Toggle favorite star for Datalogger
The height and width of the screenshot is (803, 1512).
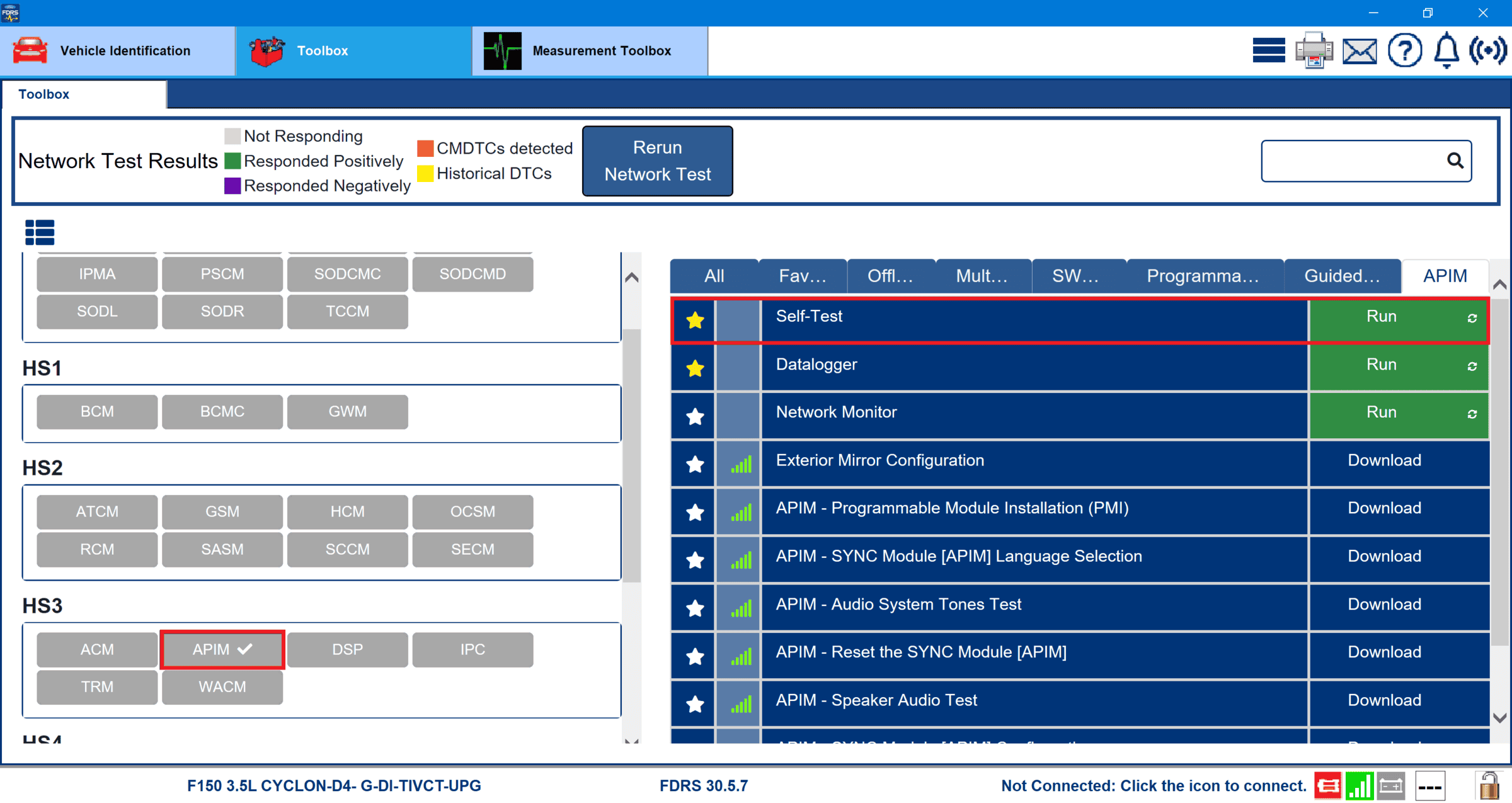pos(695,368)
